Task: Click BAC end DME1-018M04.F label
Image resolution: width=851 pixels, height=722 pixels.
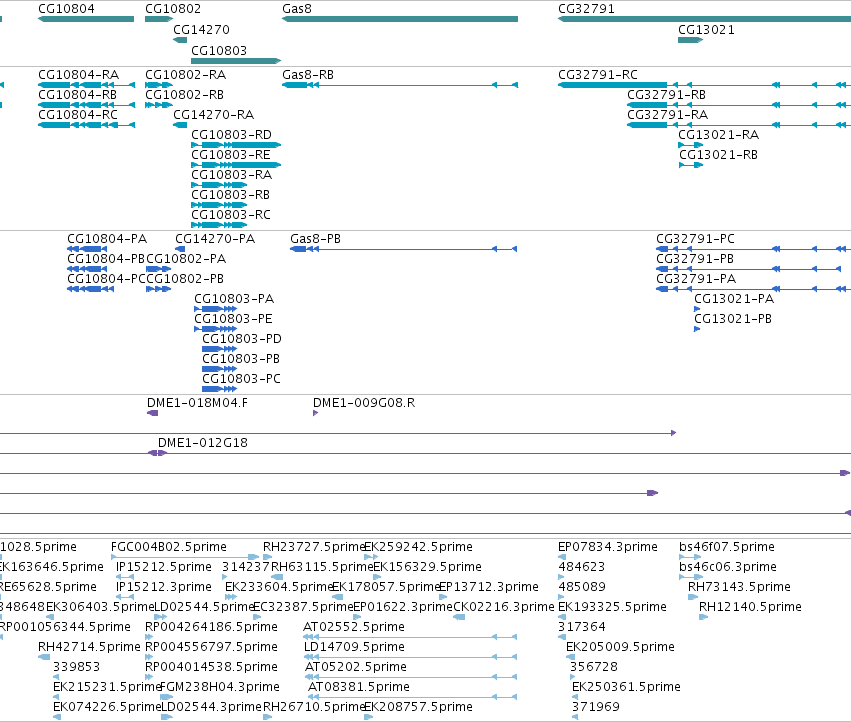Action: pos(198,403)
